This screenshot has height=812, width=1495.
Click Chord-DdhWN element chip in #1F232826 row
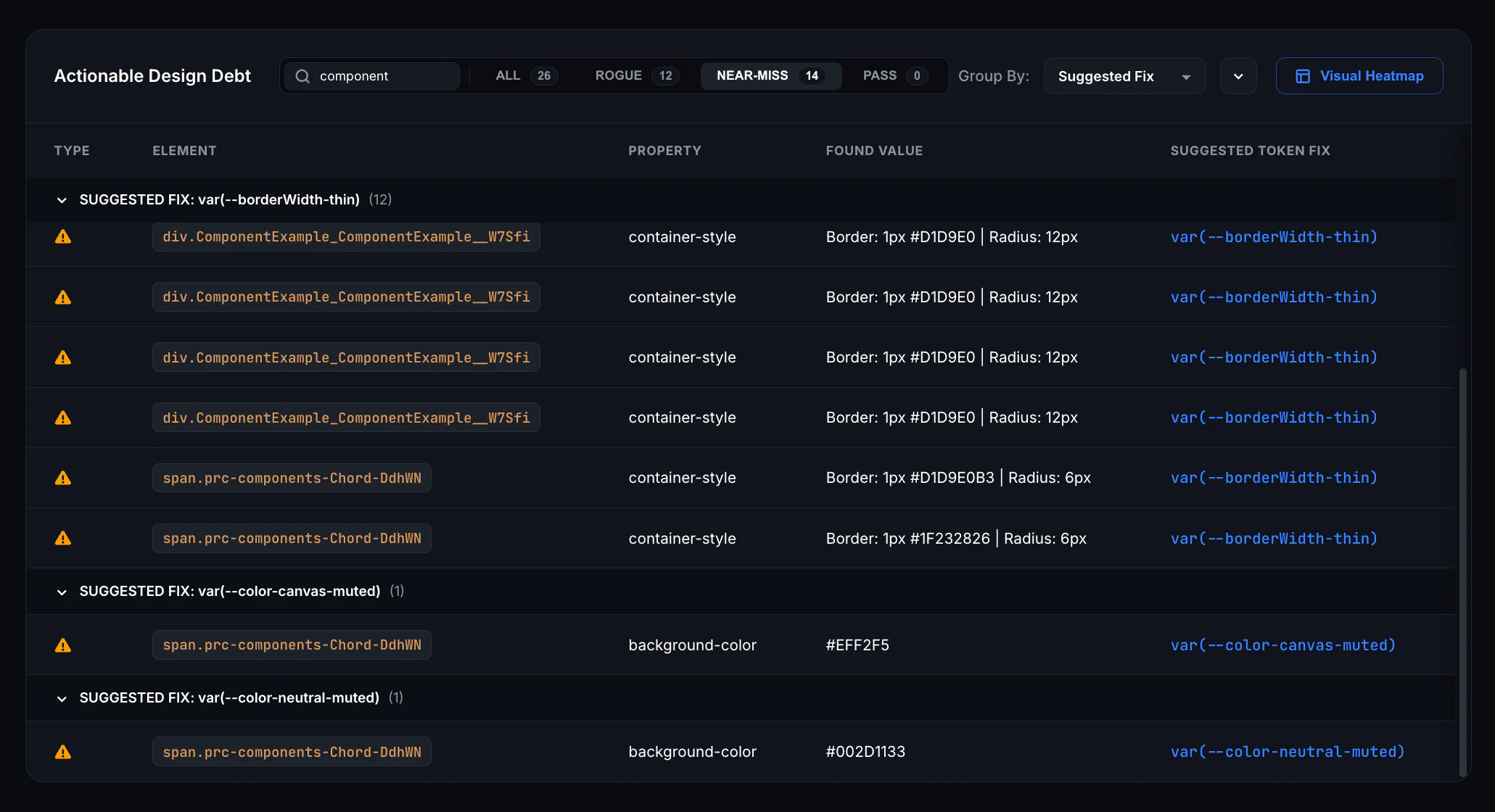click(x=292, y=538)
